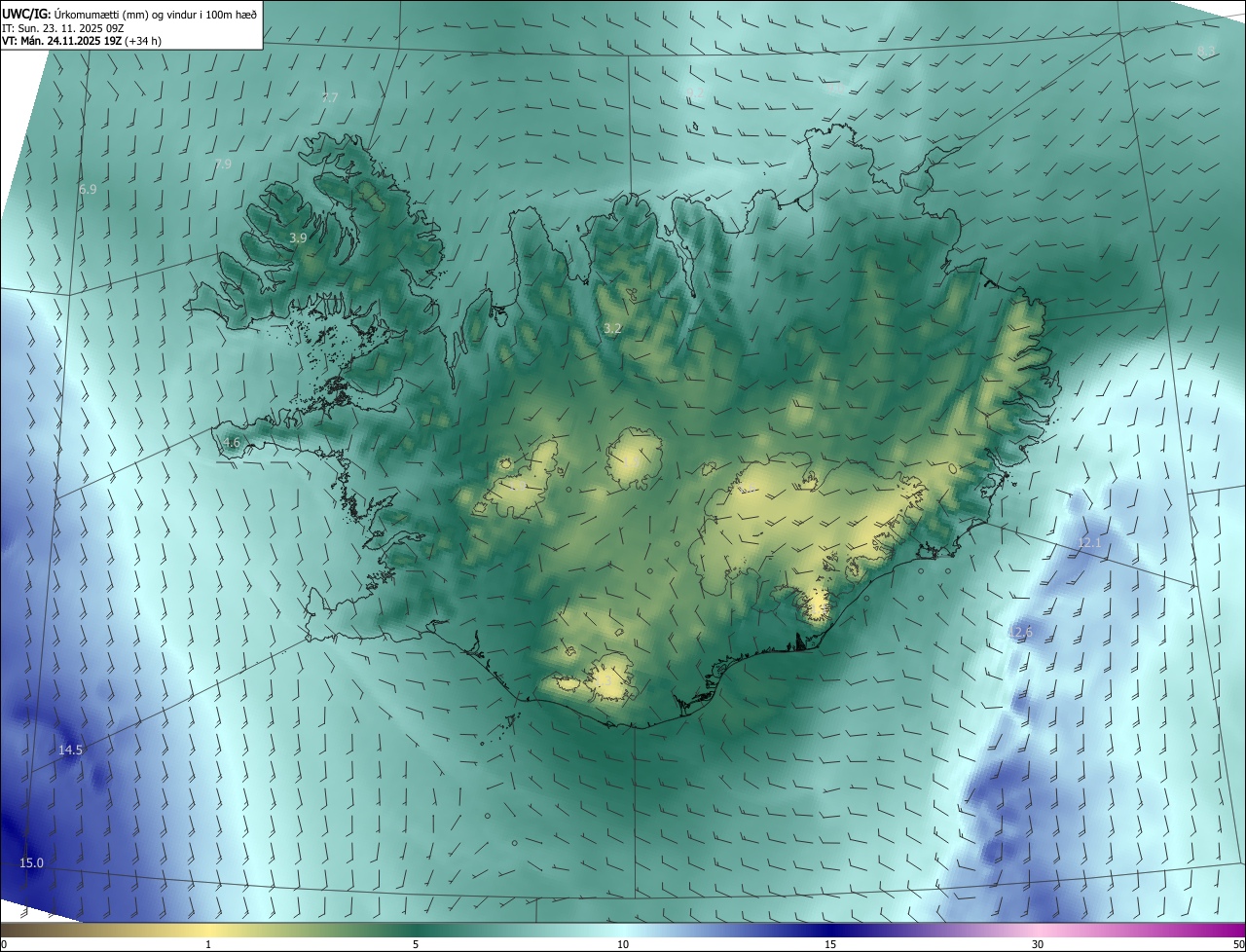This screenshot has height=952, width=1246.
Task: Click the 12.6 value label offshore southeast
Action: 1020,633
